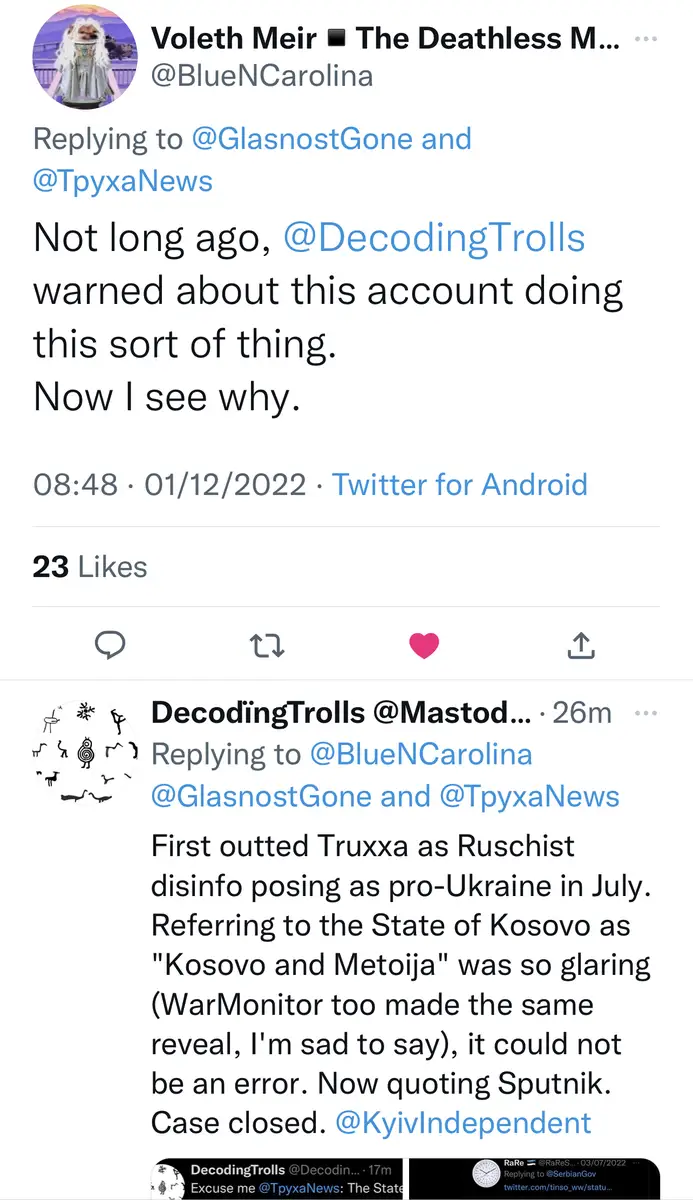
Task: Open the left DecodingTrolls screenshot thumbnail
Action: tap(276, 1178)
